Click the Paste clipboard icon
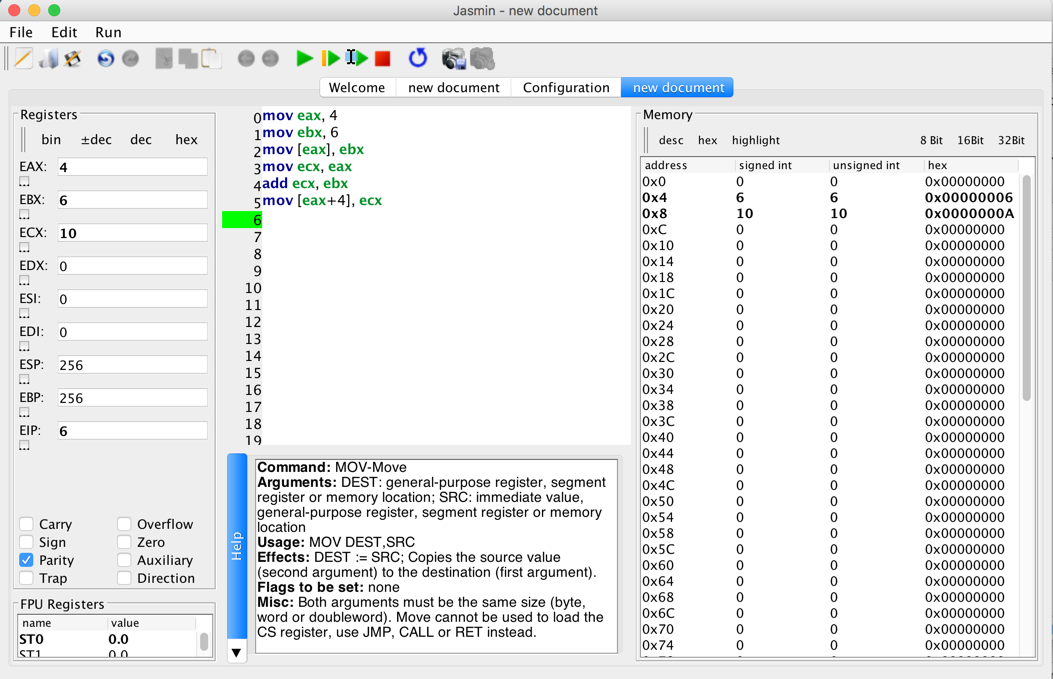Viewport: 1053px width, 679px height. click(211, 59)
